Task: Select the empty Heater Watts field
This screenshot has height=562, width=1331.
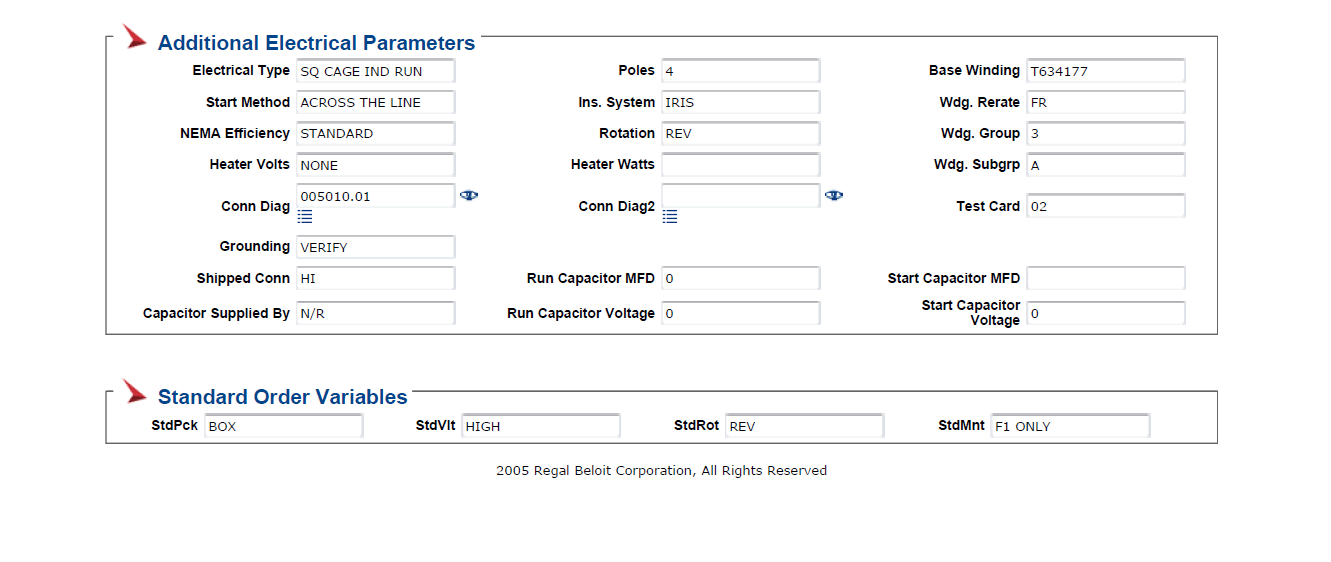Action: pos(741,165)
